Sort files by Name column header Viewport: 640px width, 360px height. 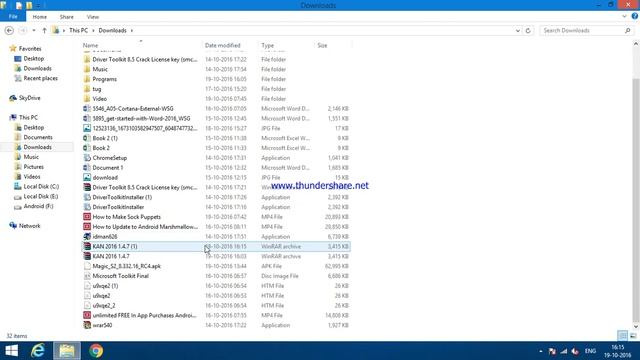click(141, 45)
